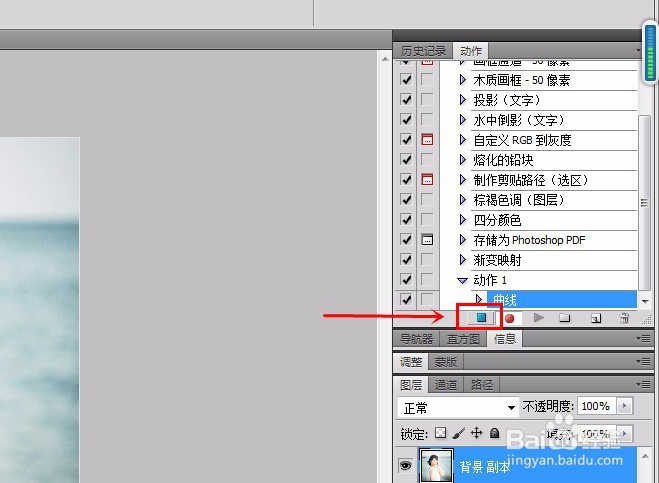Select the 背景 副本 layer thumbnail
This screenshot has height=483, width=659.
coord(437,466)
